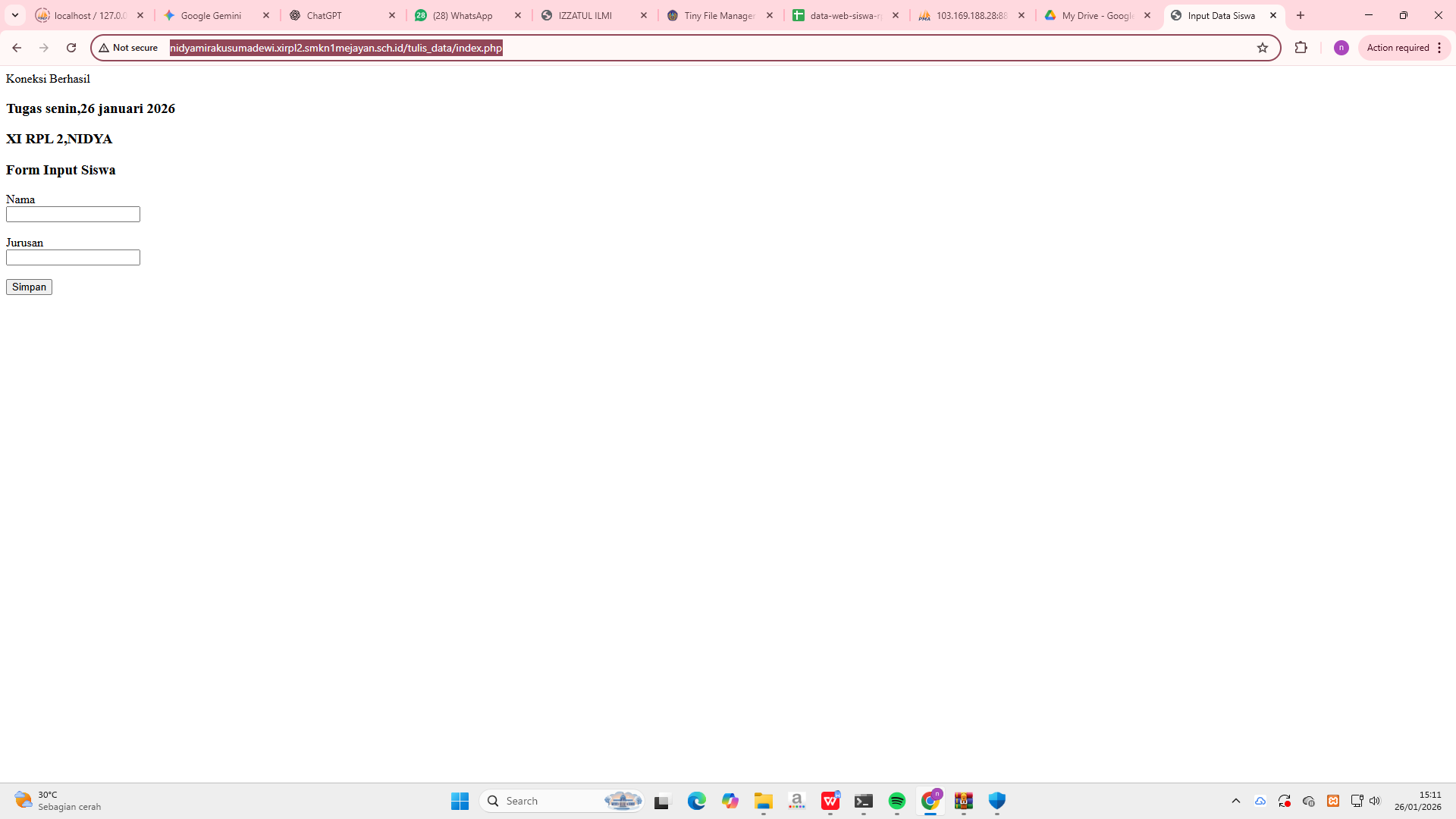Open Spotify from the taskbar
Viewport: 1456px width, 819px height.
click(x=897, y=801)
